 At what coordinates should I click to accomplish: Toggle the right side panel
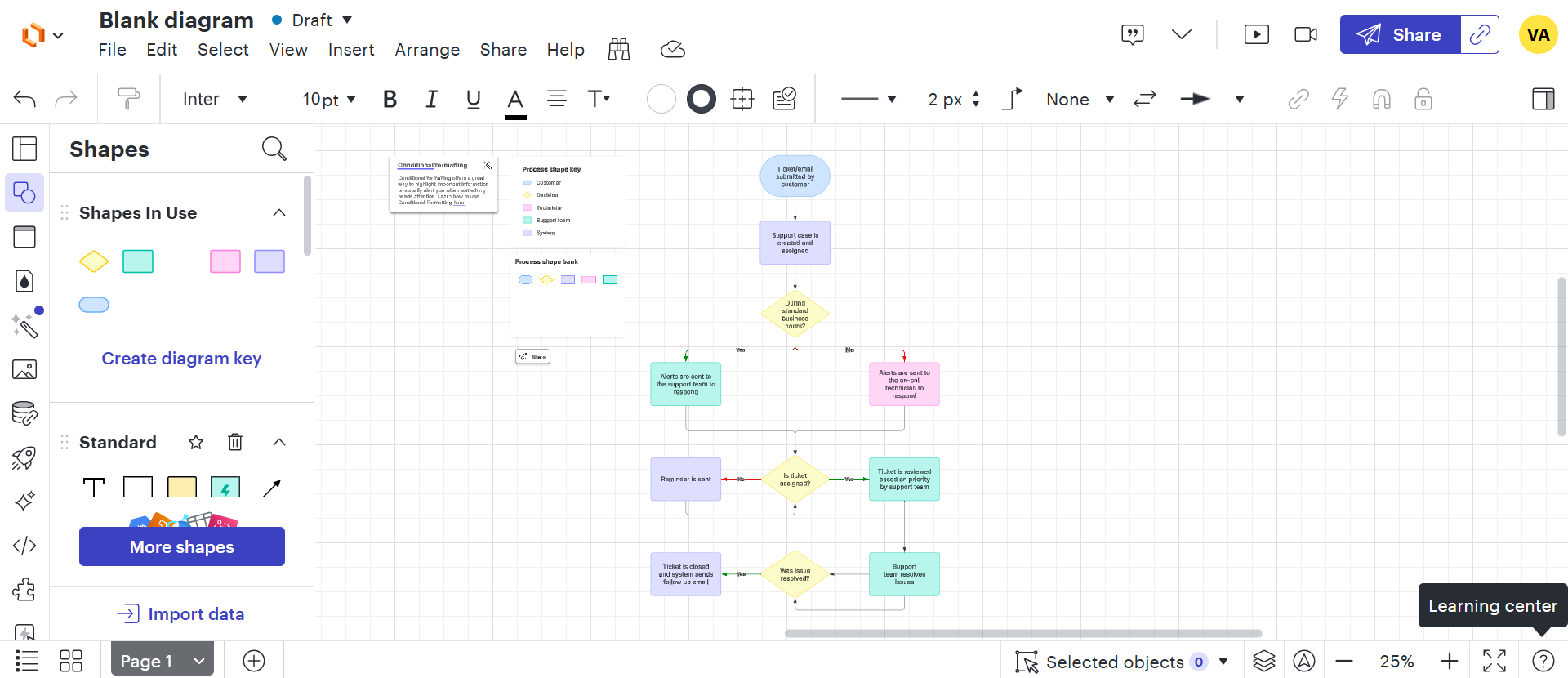click(x=1543, y=100)
